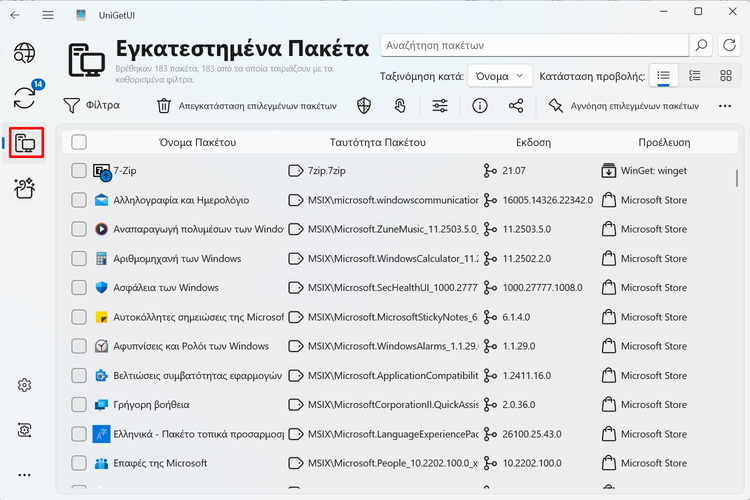
Task: Select the Ασφάλεια των Windows checkbox
Action: pos(79,288)
